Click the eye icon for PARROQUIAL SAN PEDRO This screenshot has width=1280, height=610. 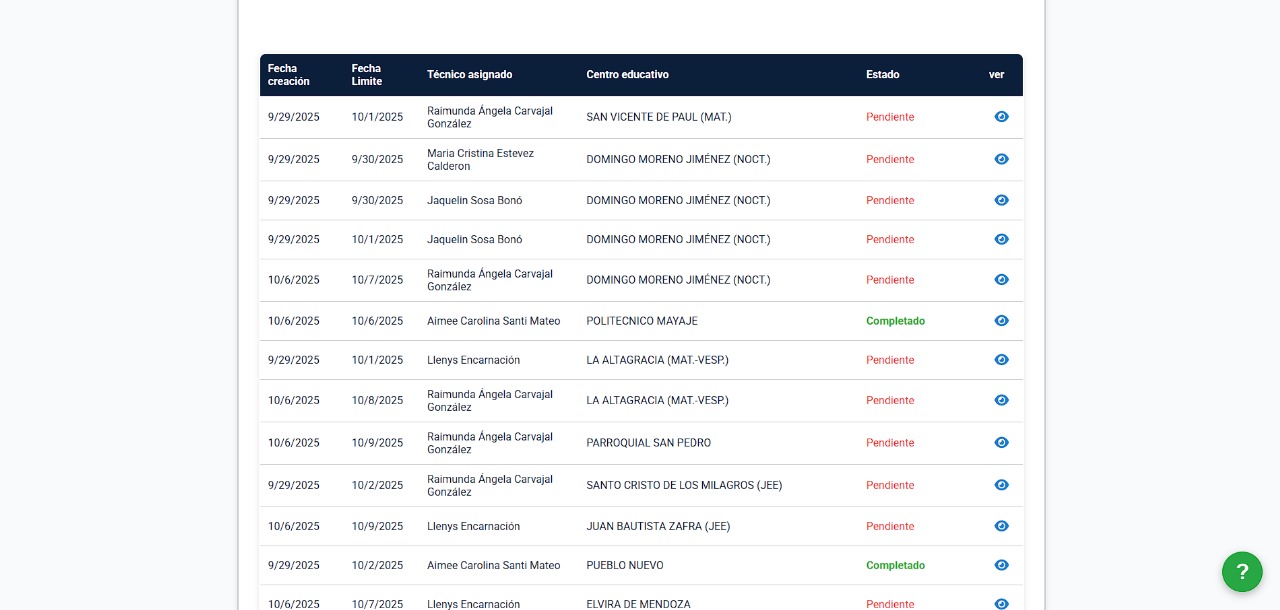coord(1001,443)
